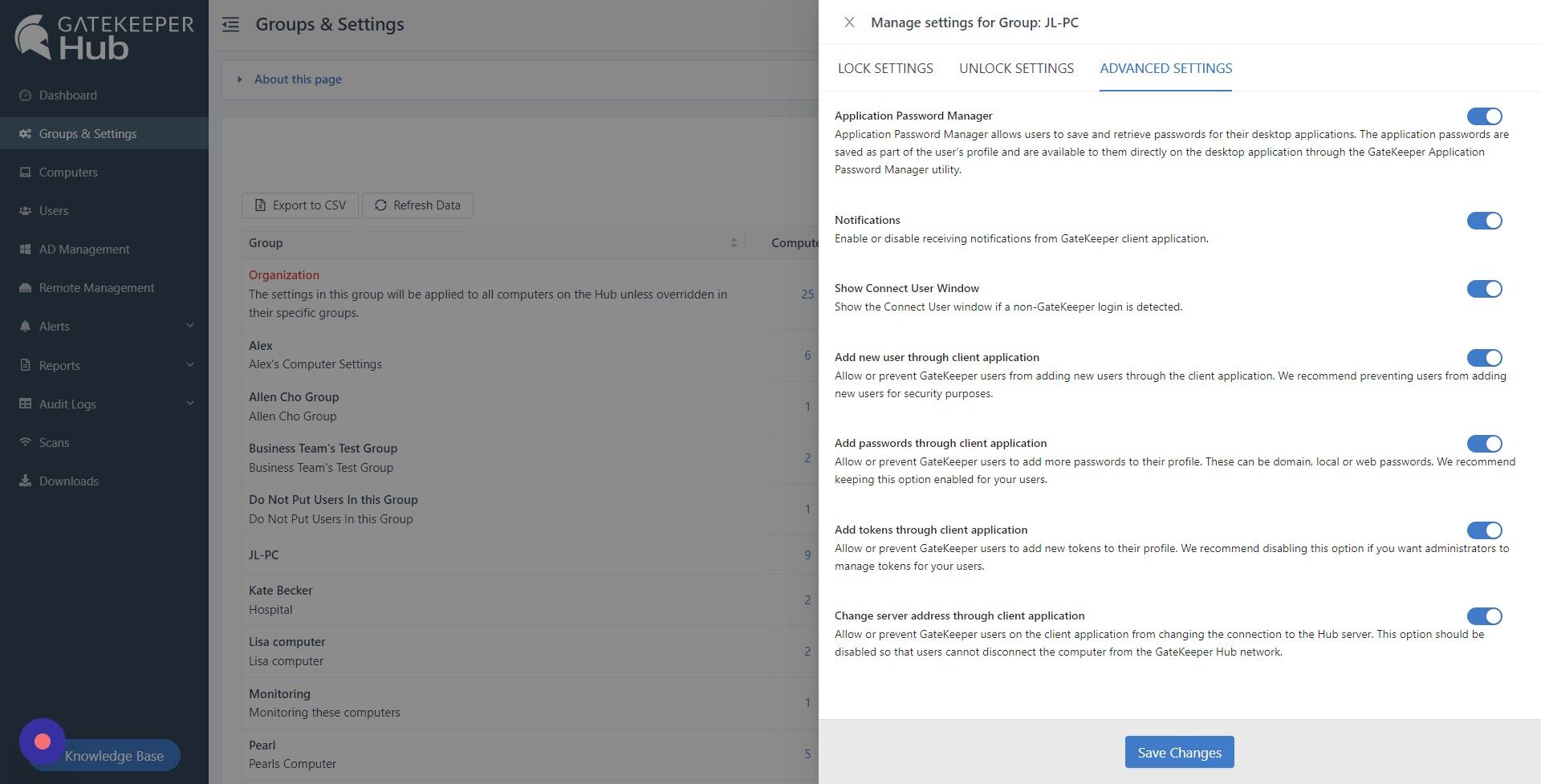This screenshot has width=1541, height=784.
Task: Click the Export to CSV button
Action: [300, 205]
